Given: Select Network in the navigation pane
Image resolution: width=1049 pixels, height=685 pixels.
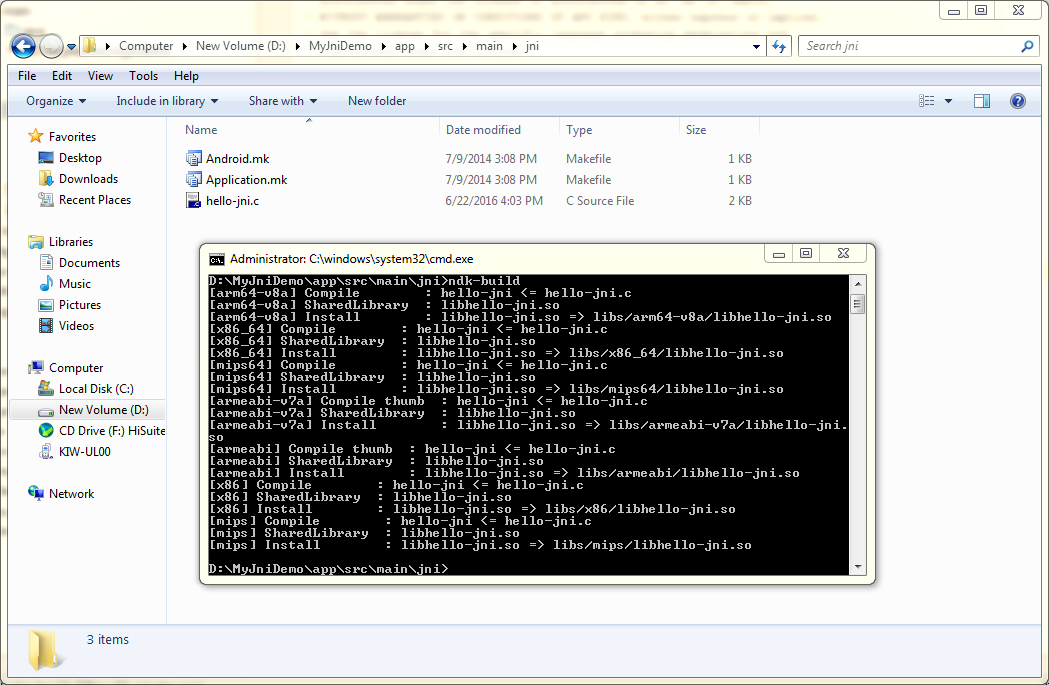Looking at the screenshot, I should (x=71, y=494).
